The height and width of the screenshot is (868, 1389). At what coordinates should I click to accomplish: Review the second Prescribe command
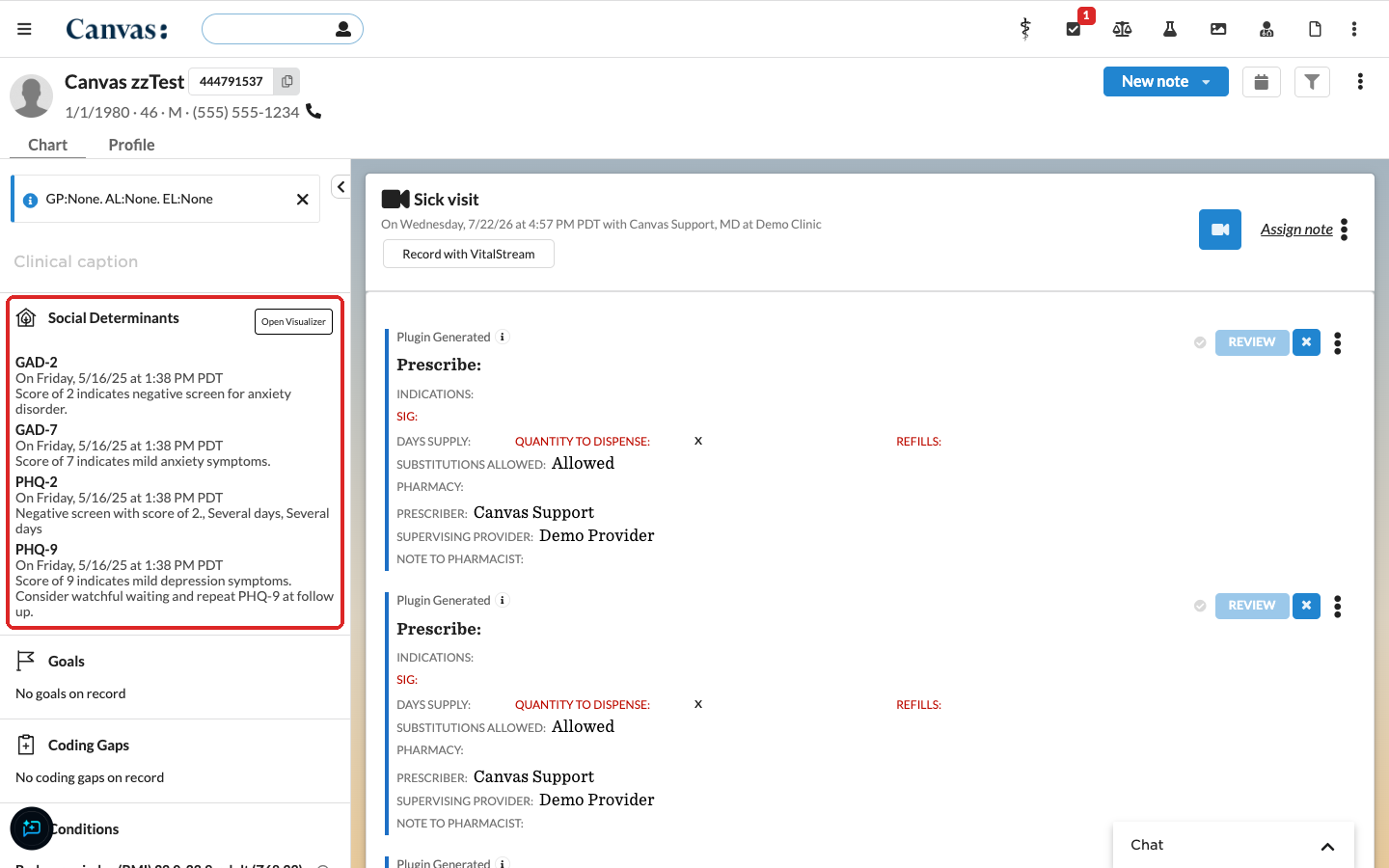point(1252,606)
